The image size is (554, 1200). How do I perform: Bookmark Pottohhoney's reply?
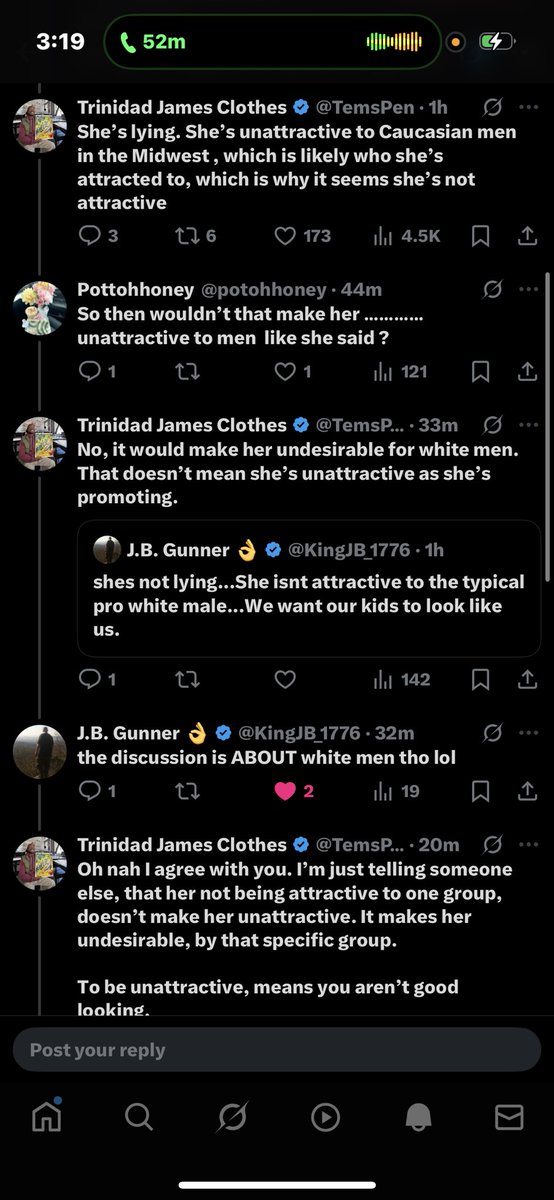pos(480,372)
